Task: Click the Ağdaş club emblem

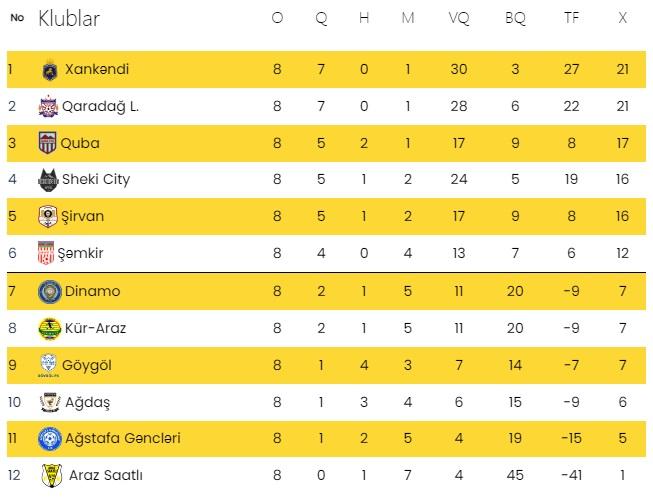Action: (x=48, y=402)
